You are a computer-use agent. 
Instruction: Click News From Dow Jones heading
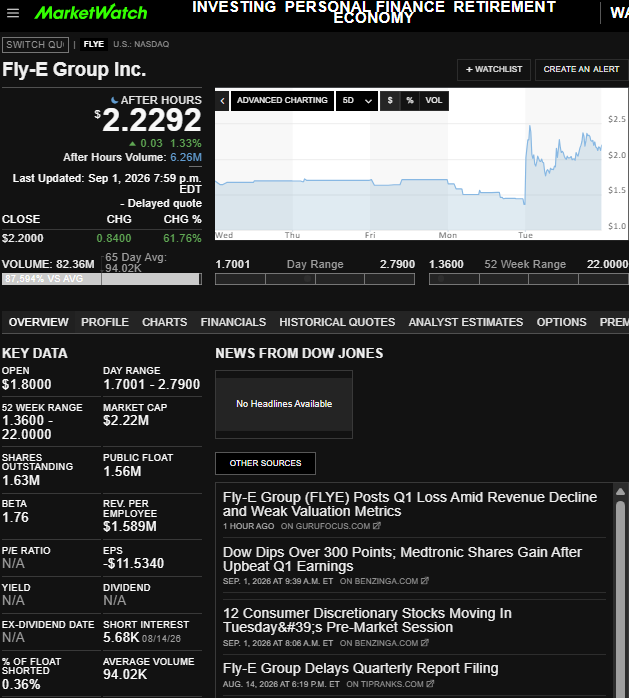[x=299, y=353]
